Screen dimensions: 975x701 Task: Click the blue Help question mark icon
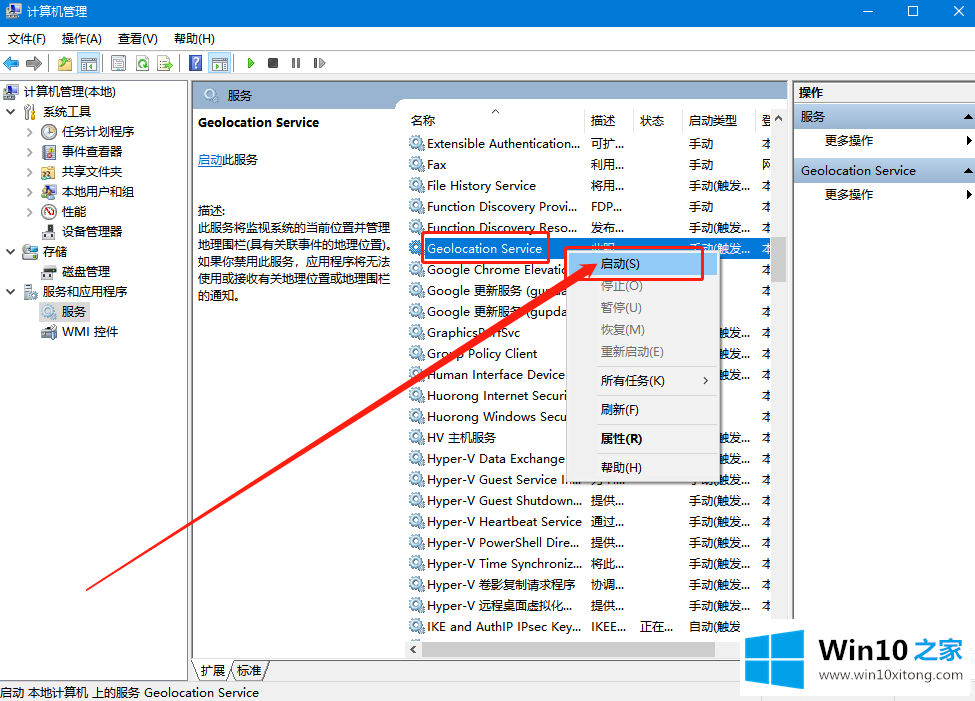[x=195, y=63]
